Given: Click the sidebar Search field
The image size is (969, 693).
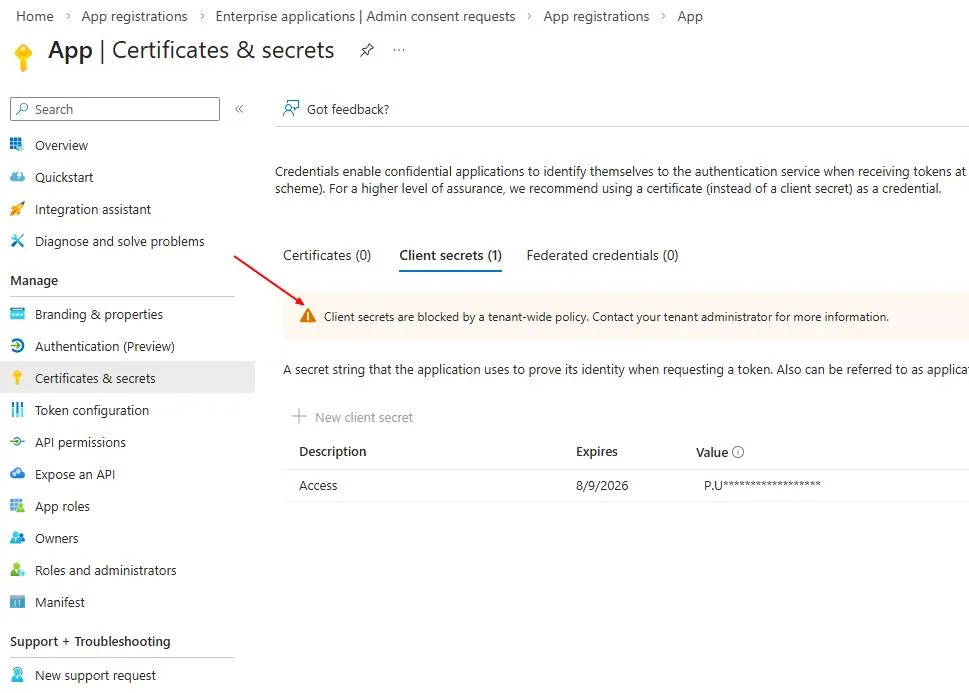Looking at the screenshot, I should pyautogui.click(x=115, y=109).
